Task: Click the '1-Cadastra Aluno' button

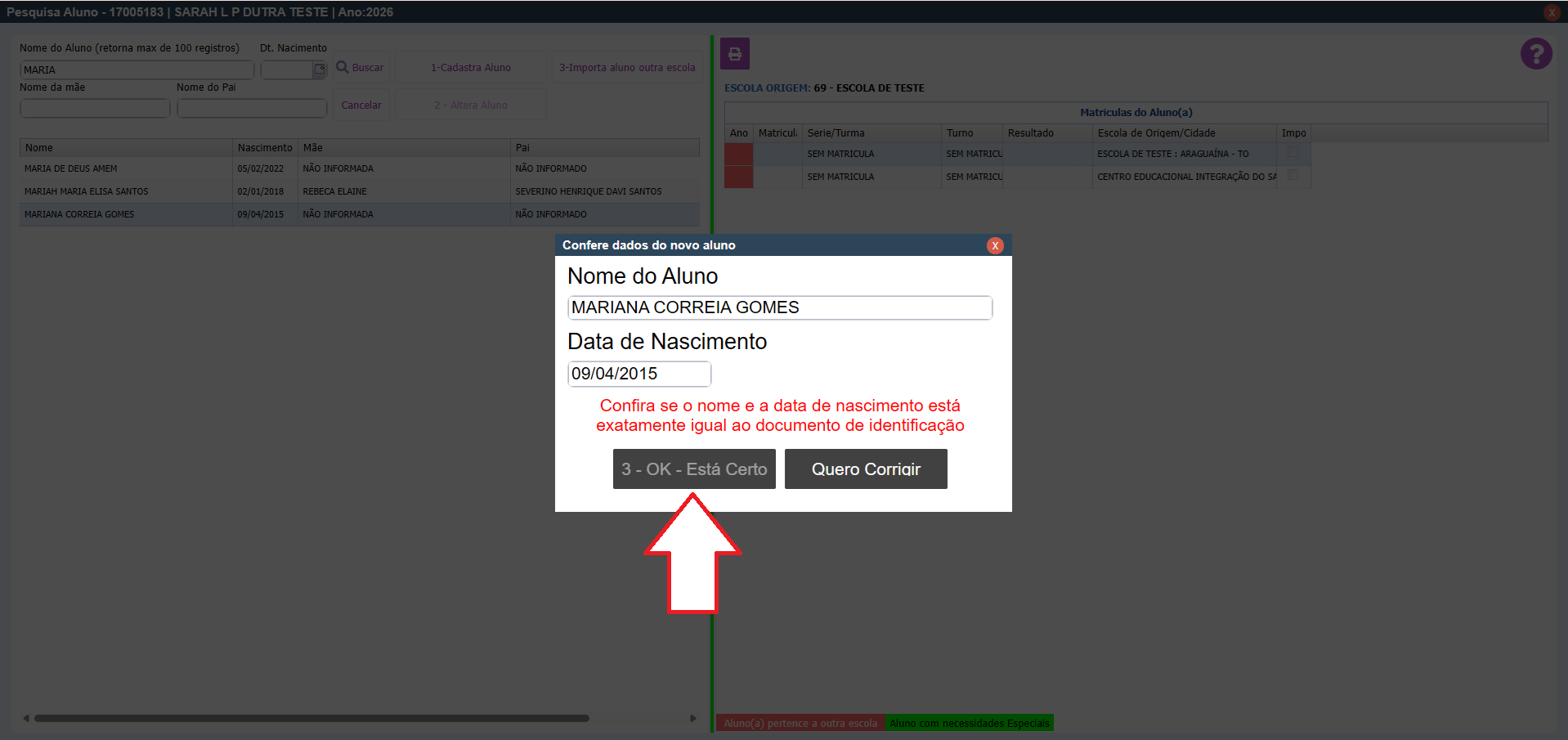Action: click(471, 67)
